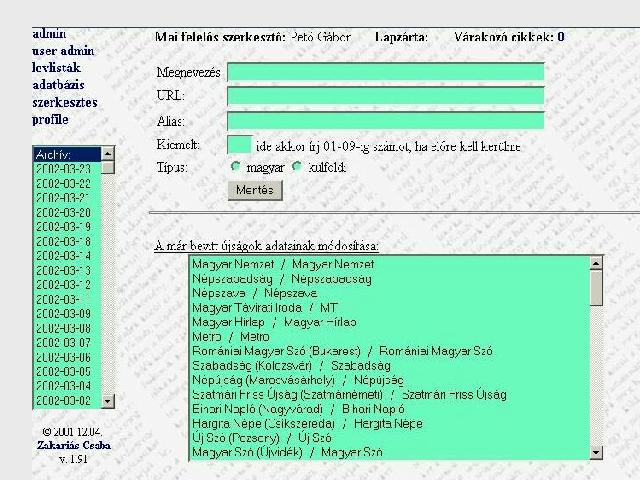Viewport: 640px width, 480px height.
Task: Select Új Szó (Pozsony) entry
Action: click(390, 438)
